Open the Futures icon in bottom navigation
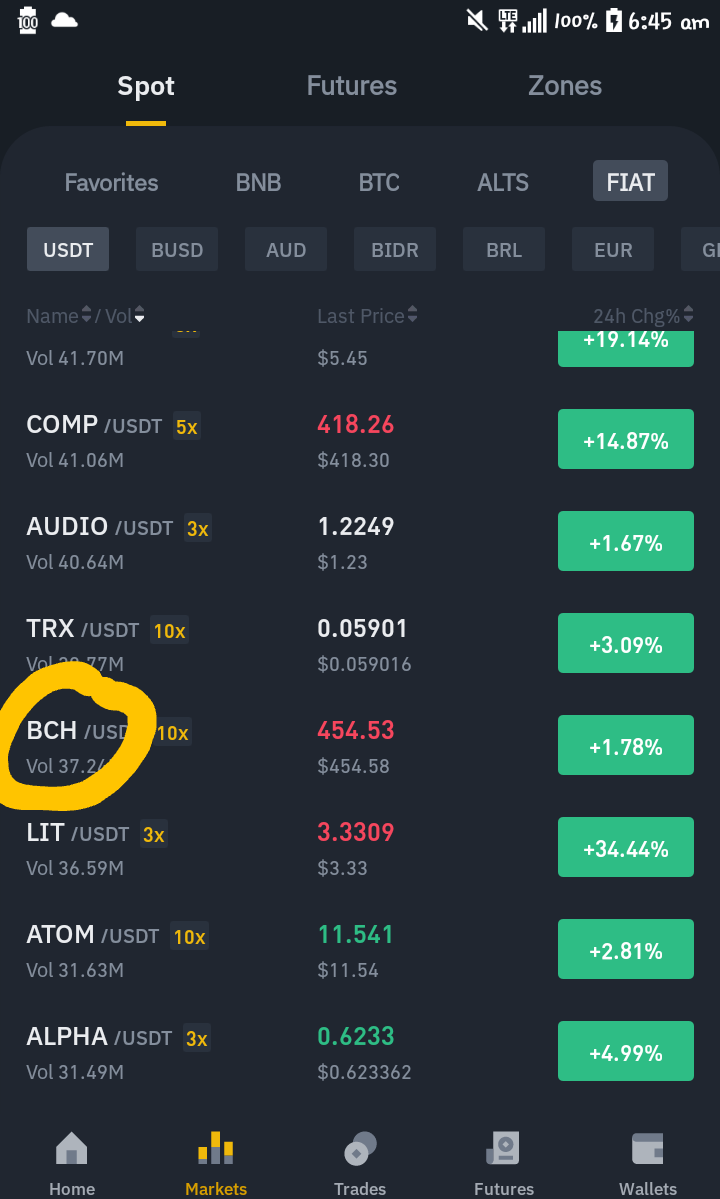This screenshot has width=720, height=1199. pos(504,1149)
